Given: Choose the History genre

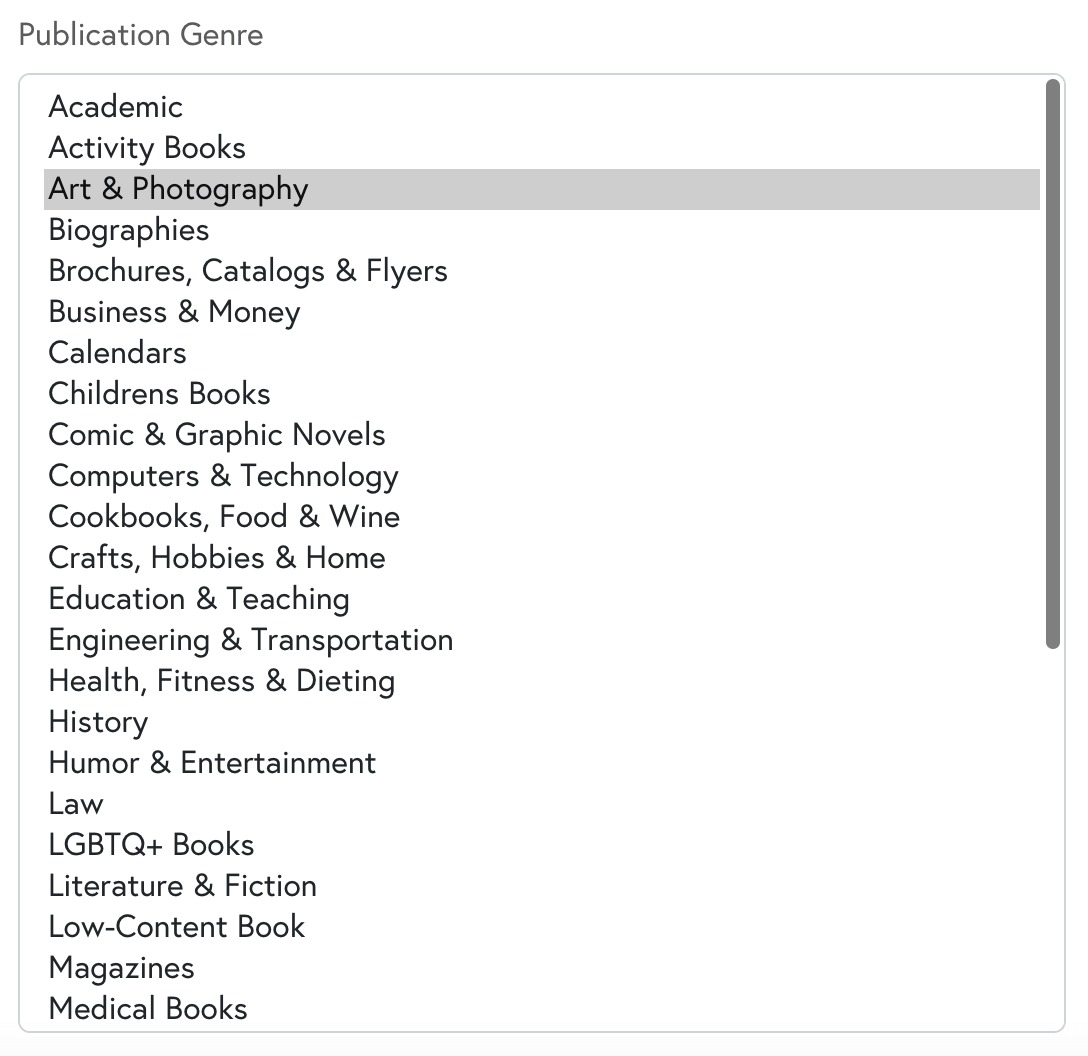Looking at the screenshot, I should (x=97, y=722).
